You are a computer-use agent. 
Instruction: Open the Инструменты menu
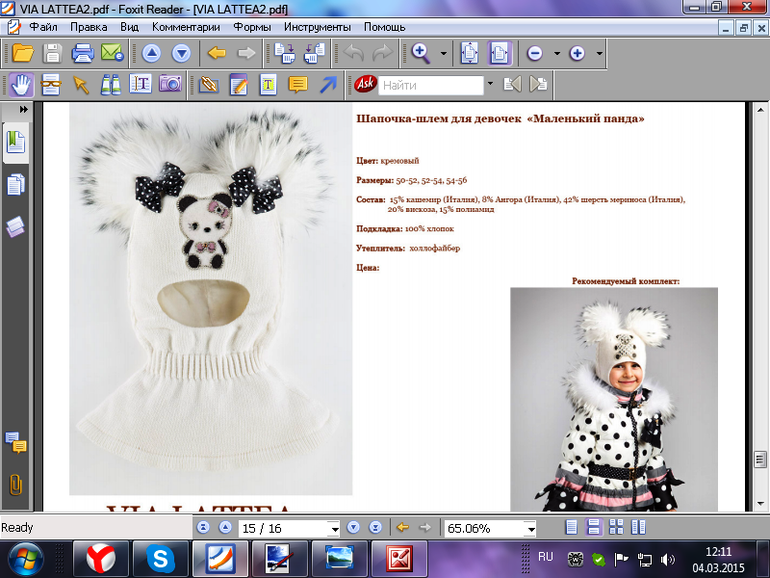click(317, 27)
